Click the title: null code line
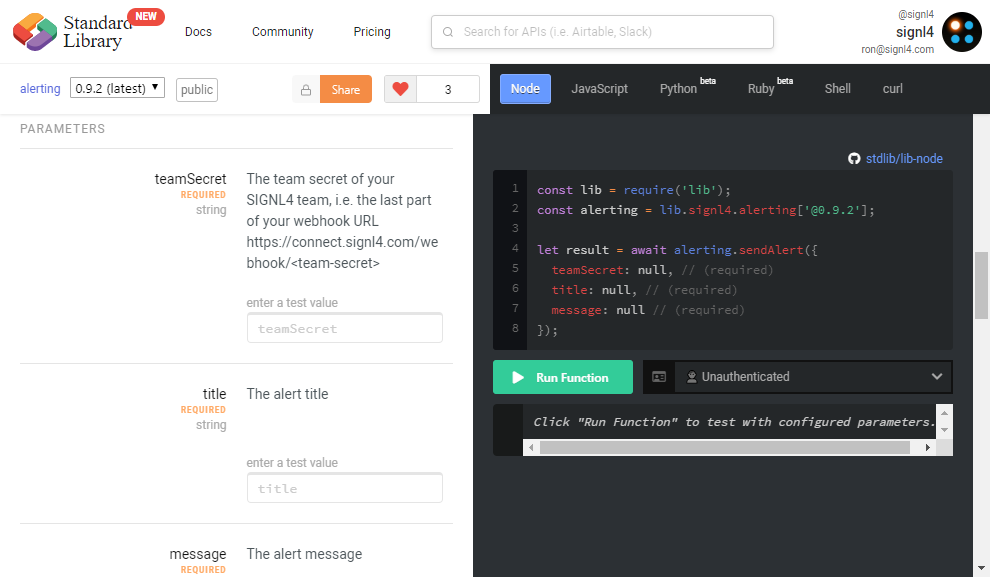This screenshot has height=577, width=990. (644, 290)
